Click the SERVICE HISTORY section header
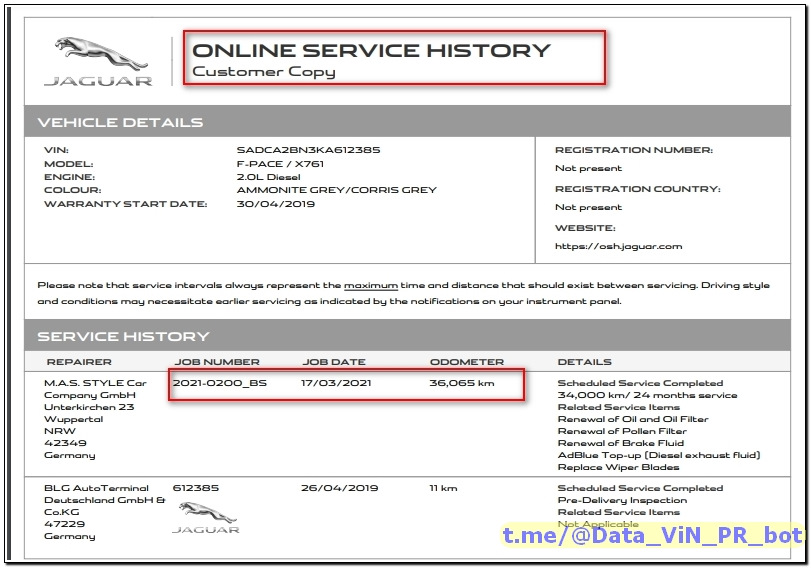This screenshot has width=811, height=568. coord(123,337)
